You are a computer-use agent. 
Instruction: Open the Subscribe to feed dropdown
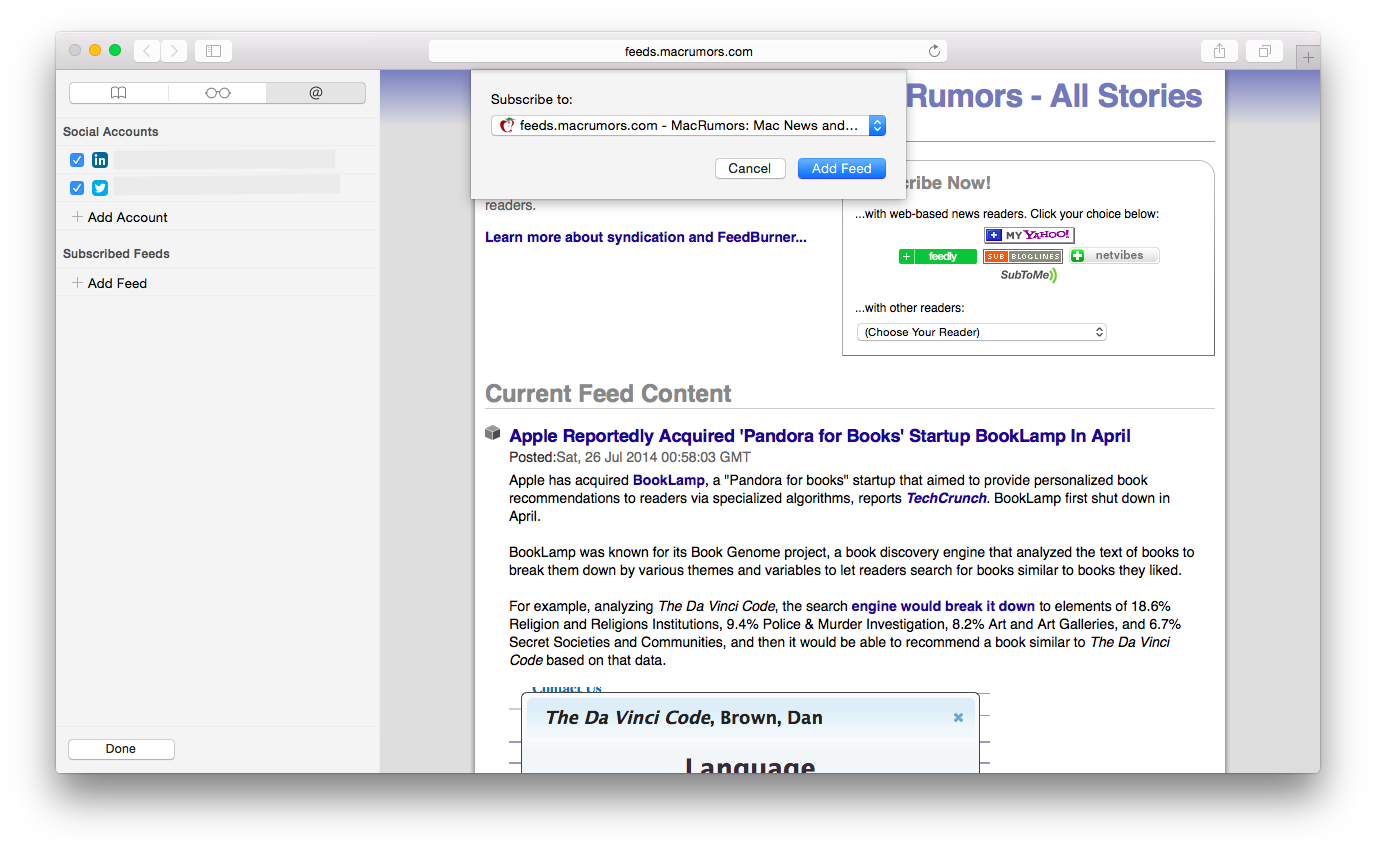[688, 125]
